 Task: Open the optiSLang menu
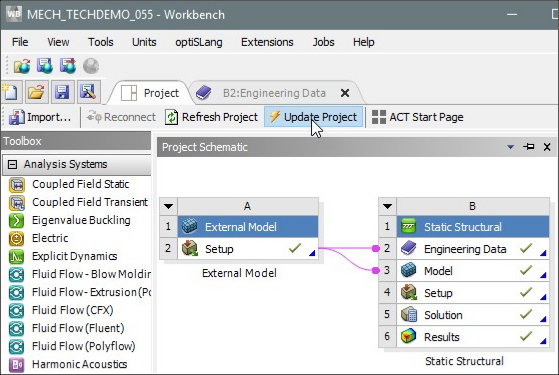[x=199, y=42]
